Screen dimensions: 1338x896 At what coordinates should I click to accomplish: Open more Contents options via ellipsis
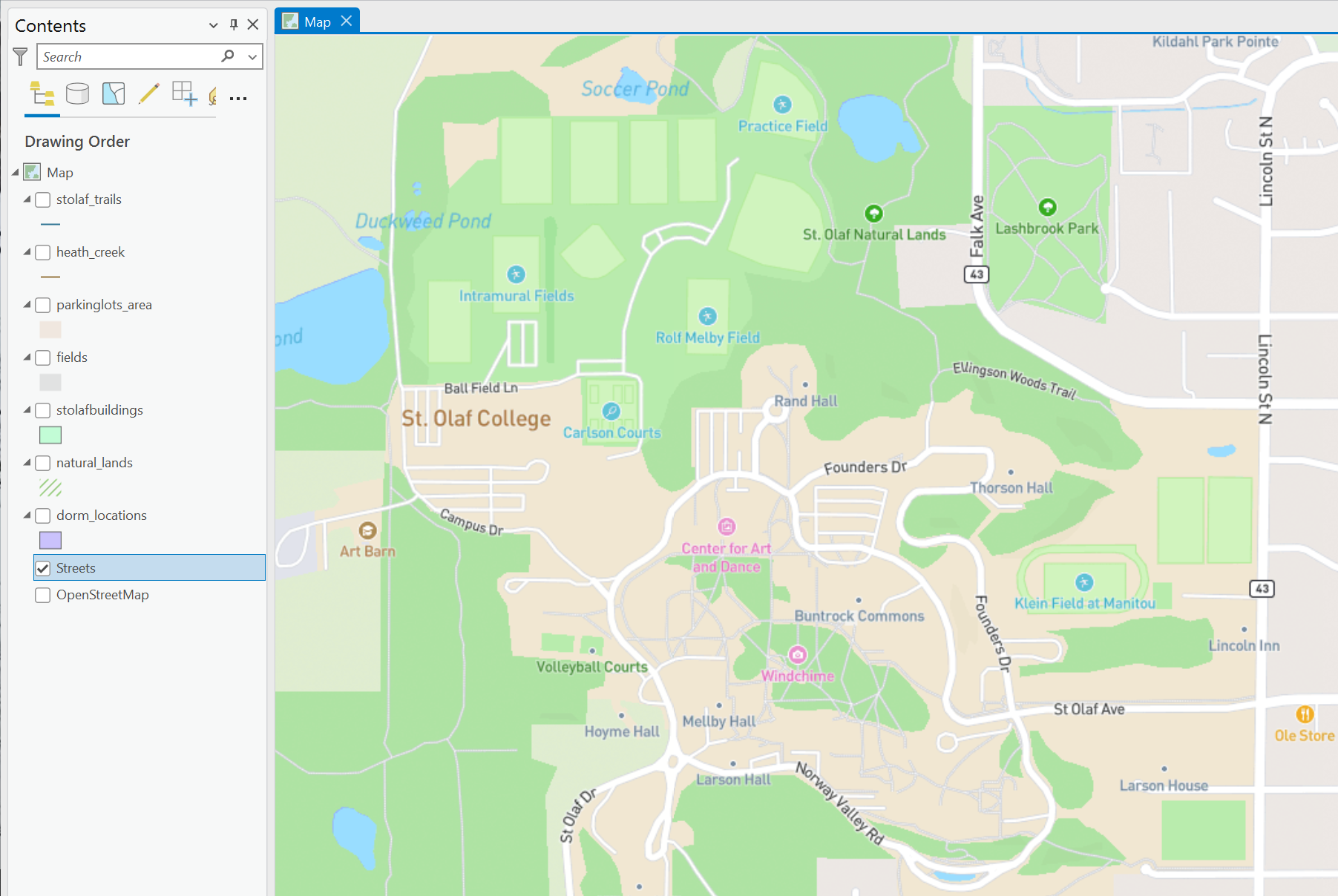[237, 97]
